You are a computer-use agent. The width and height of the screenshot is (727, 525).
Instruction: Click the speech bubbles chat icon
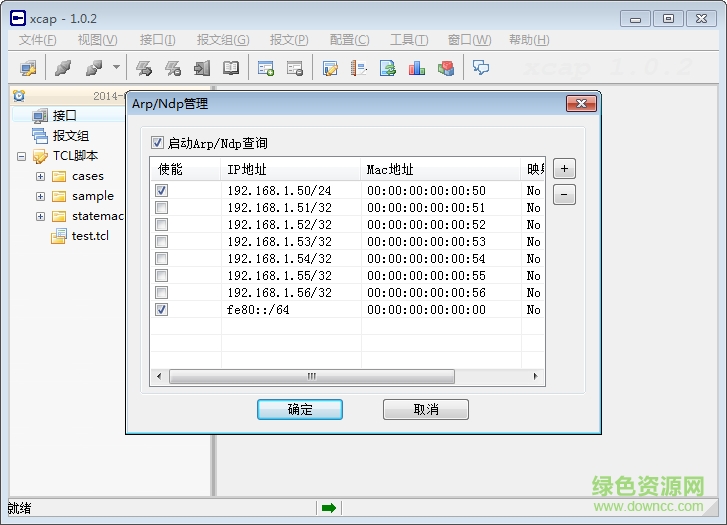pyautogui.click(x=481, y=68)
